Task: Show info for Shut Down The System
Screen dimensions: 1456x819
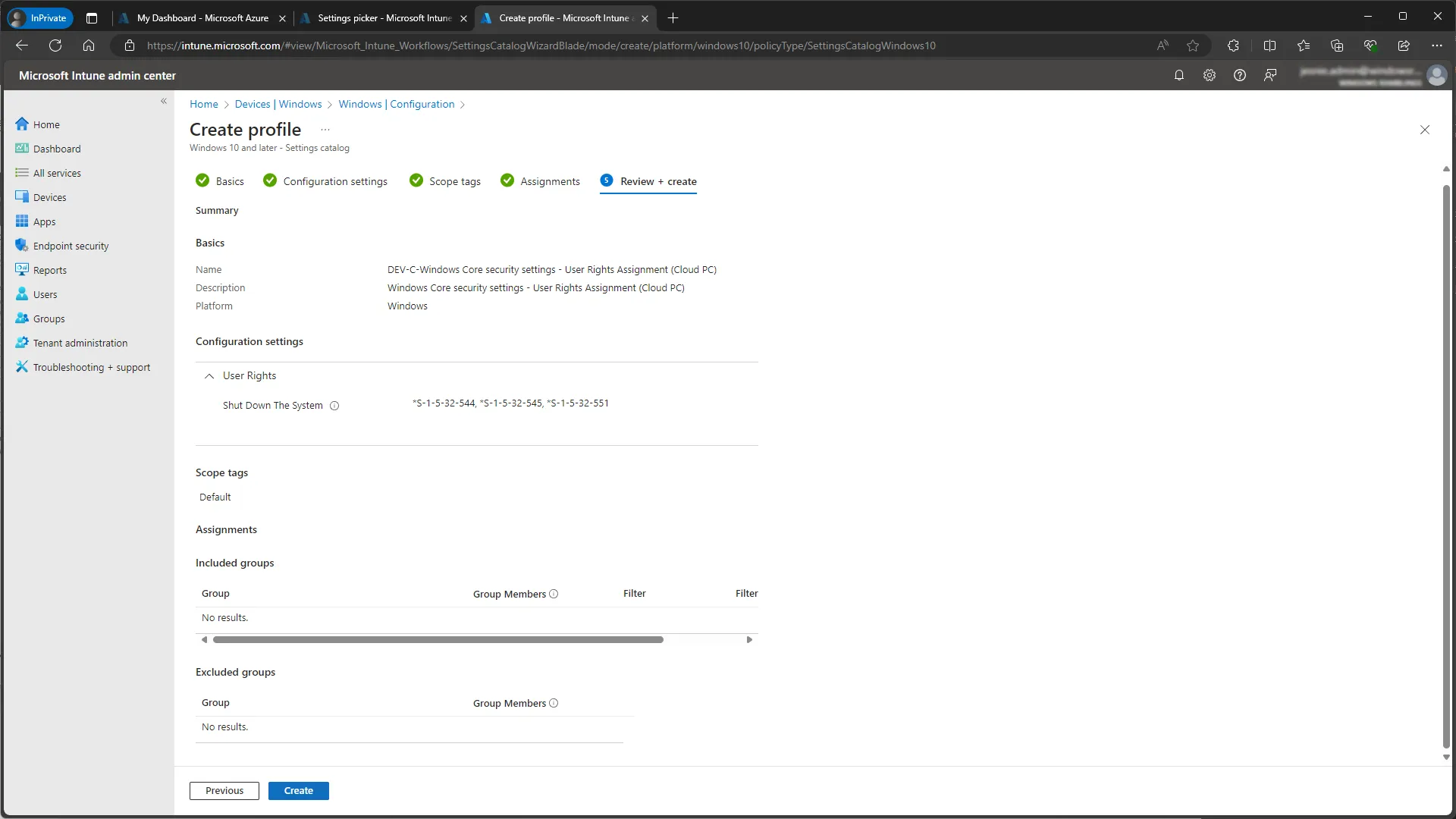Action: click(x=334, y=406)
